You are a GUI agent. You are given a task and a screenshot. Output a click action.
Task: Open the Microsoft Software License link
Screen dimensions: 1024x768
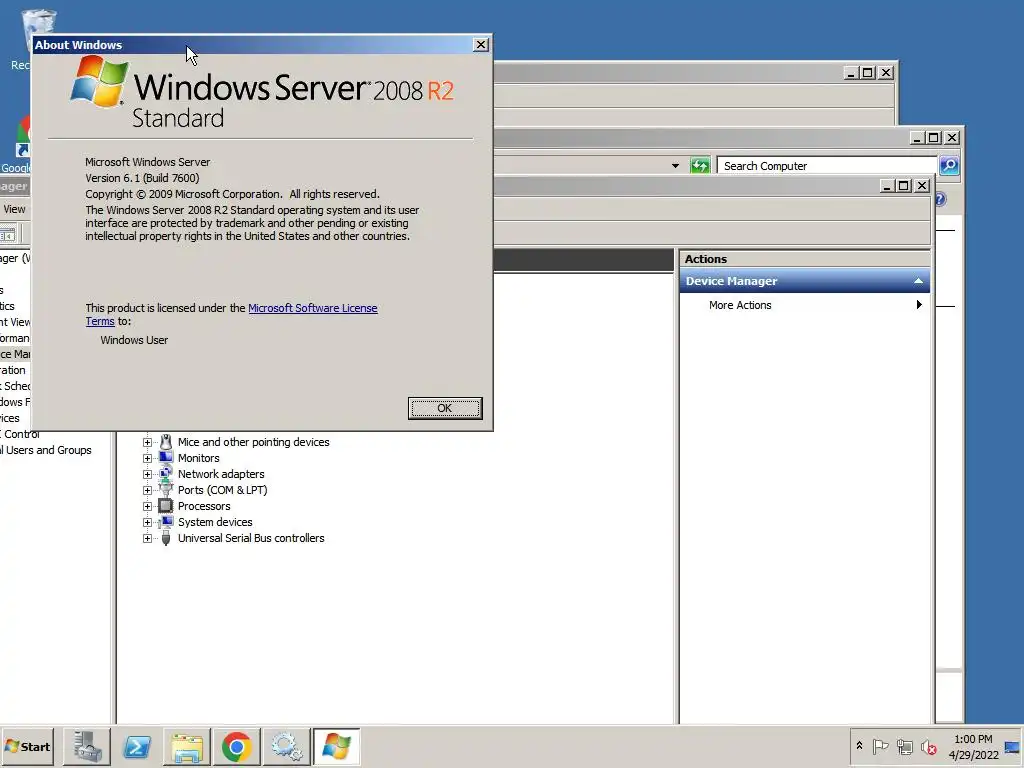point(312,308)
